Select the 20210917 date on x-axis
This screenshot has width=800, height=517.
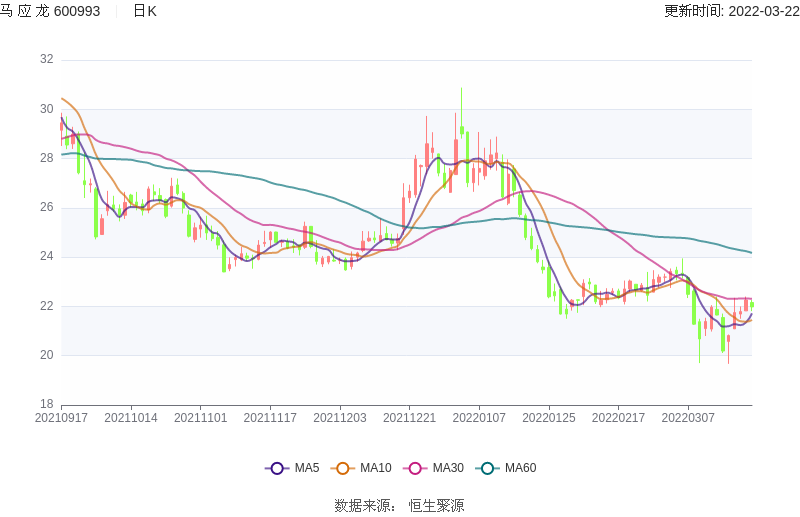(x=61, y=418)
